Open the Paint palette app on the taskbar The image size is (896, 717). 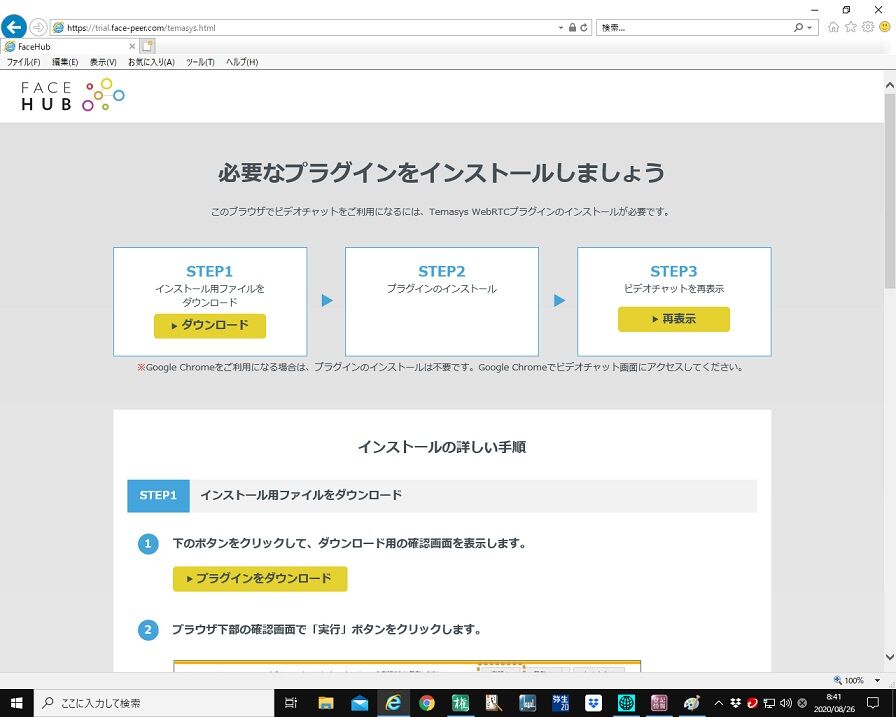pos(692,703)
